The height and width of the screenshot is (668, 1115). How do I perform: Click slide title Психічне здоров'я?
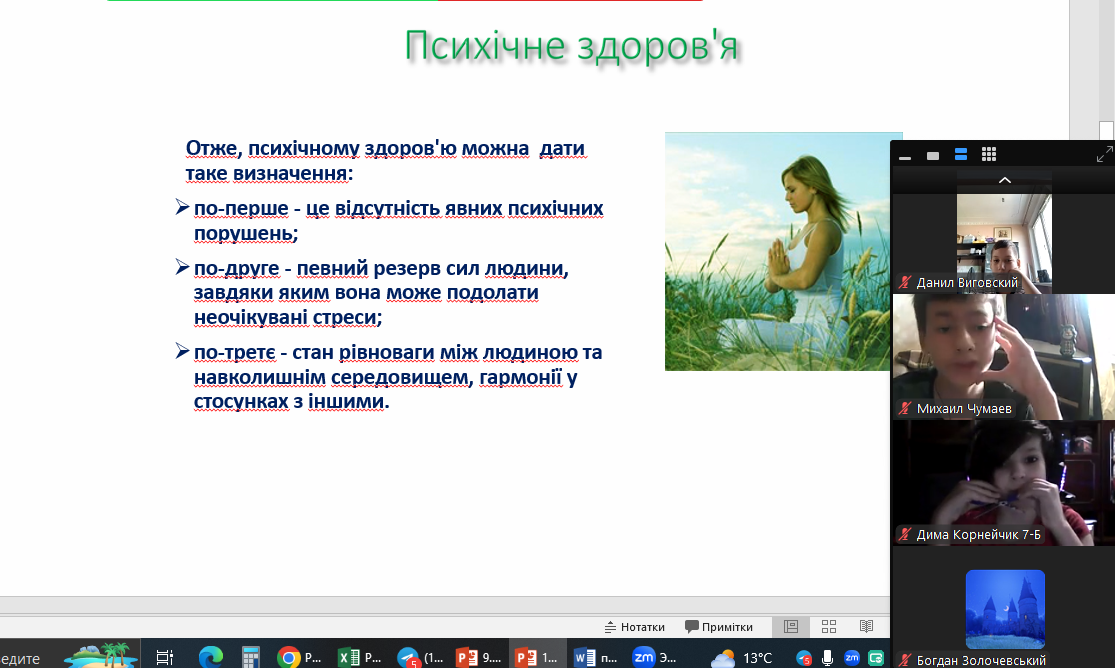click(571, 46)
